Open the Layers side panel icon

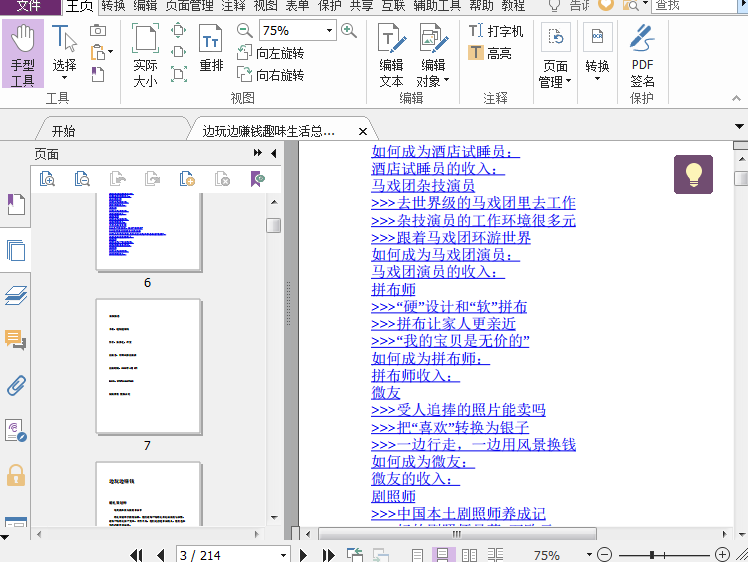coord(16,295)
